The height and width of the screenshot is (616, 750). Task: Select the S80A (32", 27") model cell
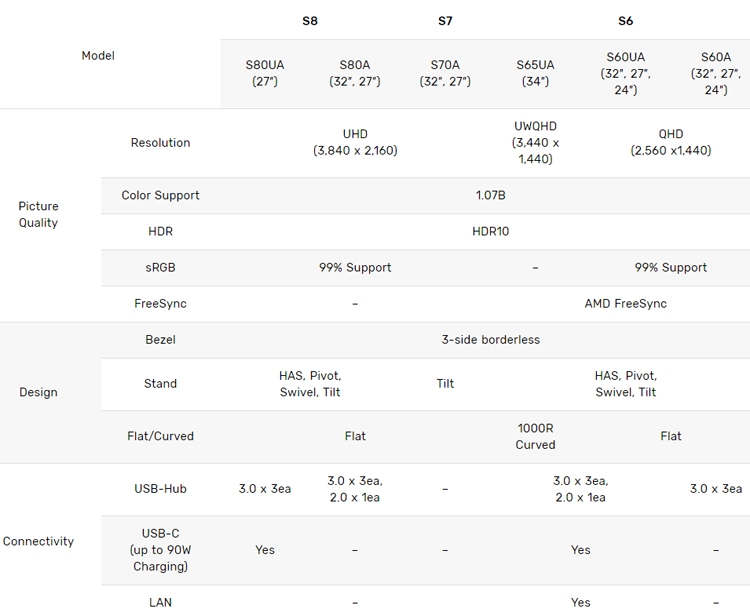click(x=355, y=73)
